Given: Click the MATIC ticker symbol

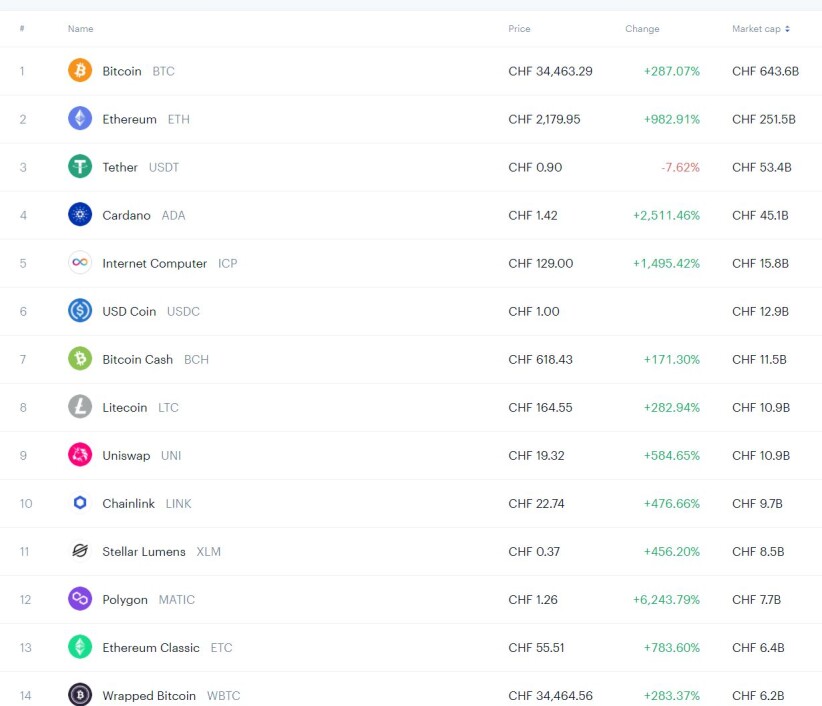Looking at the screenshot, I should 177,600.
